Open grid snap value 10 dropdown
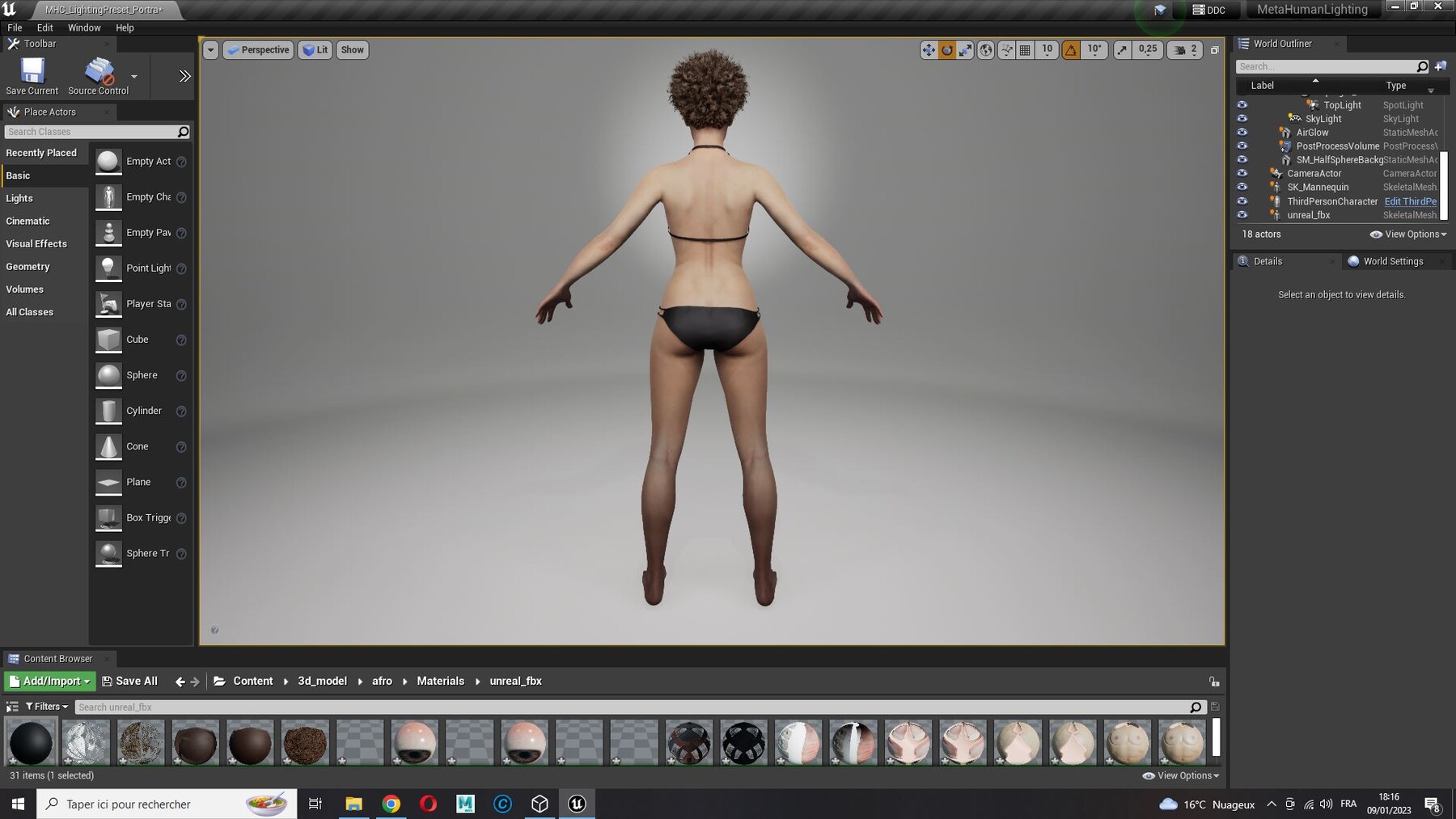 (x=1047, y=49)
